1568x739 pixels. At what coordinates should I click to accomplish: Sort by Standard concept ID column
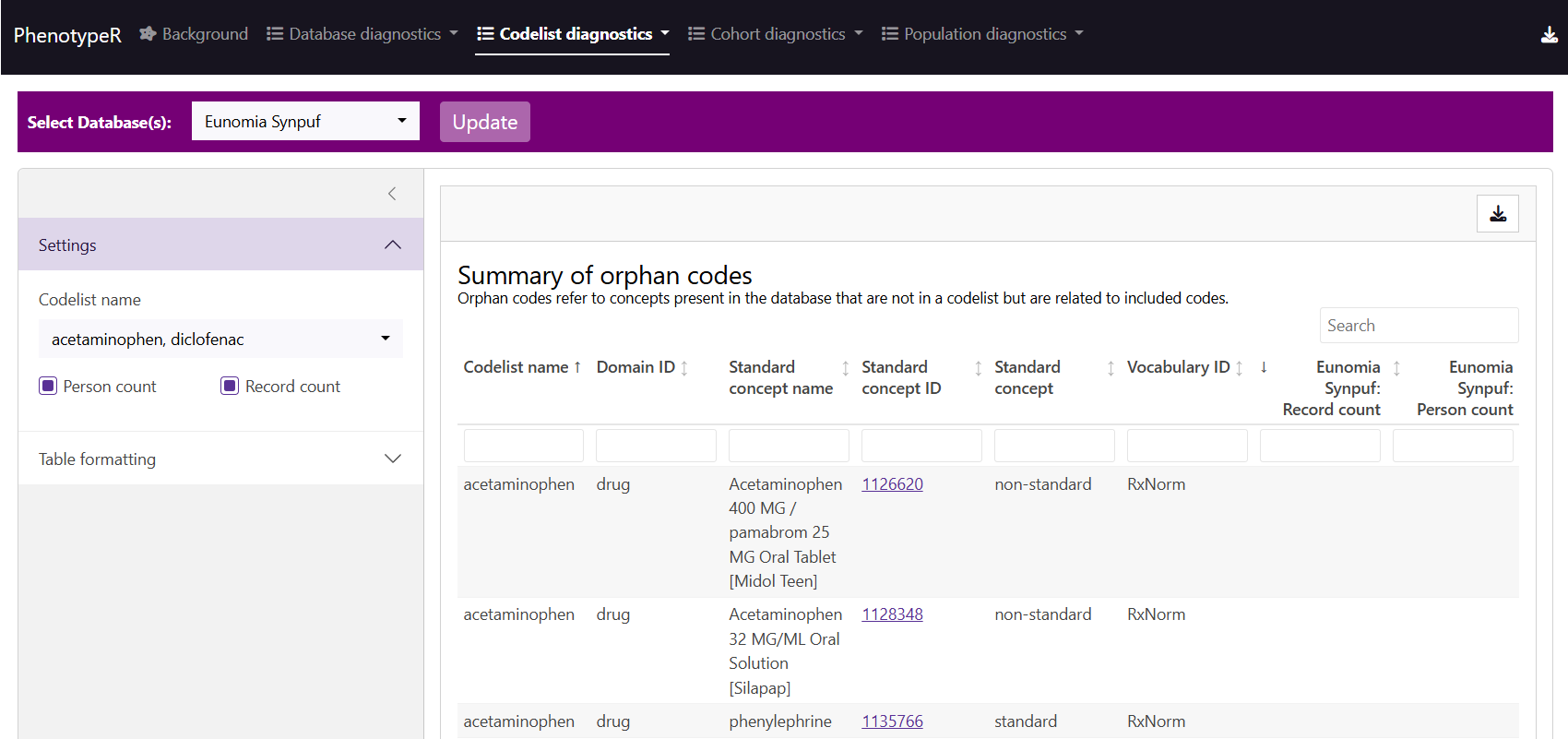click(978, 368)
